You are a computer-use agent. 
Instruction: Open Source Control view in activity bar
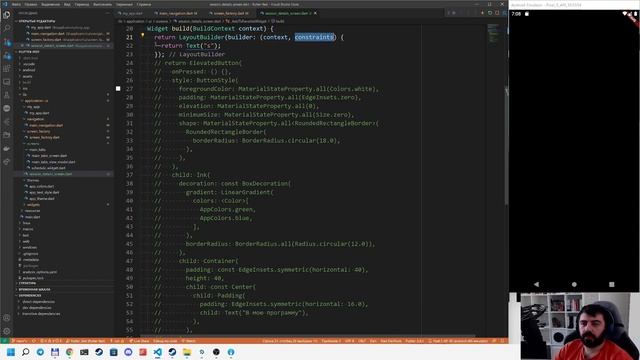click(7, 42)
